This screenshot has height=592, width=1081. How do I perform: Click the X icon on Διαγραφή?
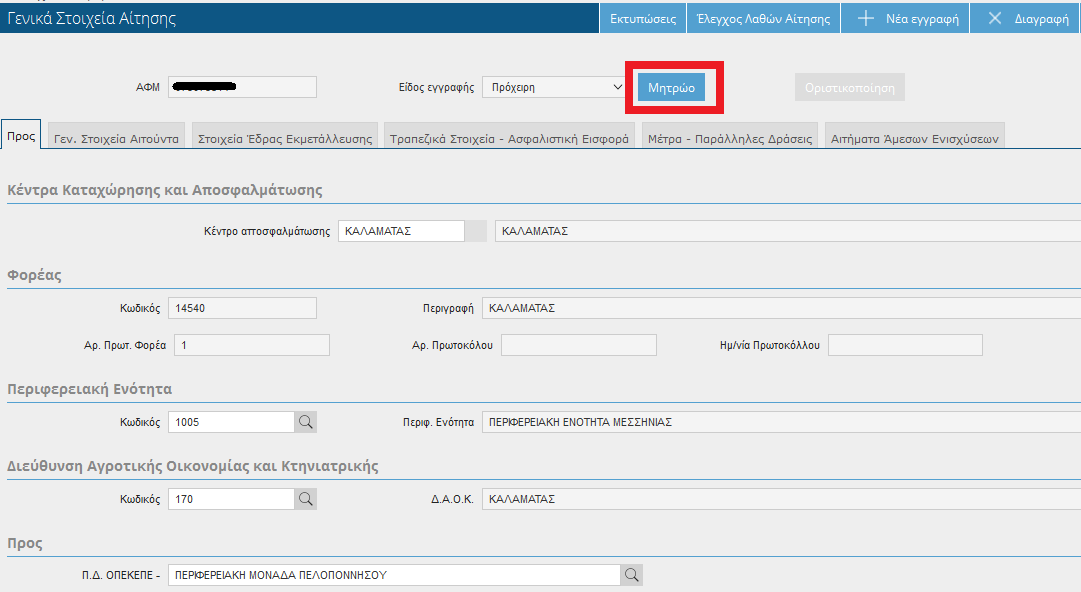pyautogui.click(x=994, y=19)
